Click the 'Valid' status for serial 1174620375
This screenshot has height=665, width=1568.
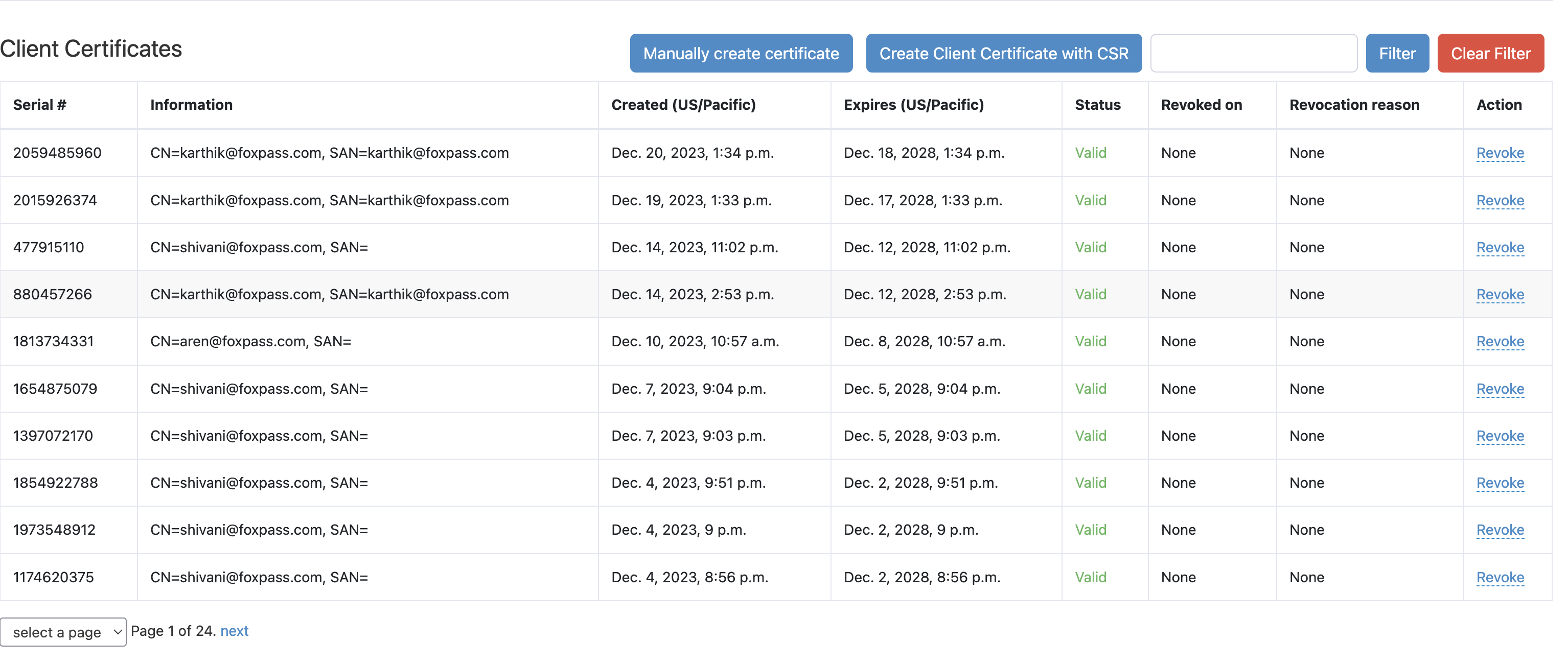tap(1090, 576)
